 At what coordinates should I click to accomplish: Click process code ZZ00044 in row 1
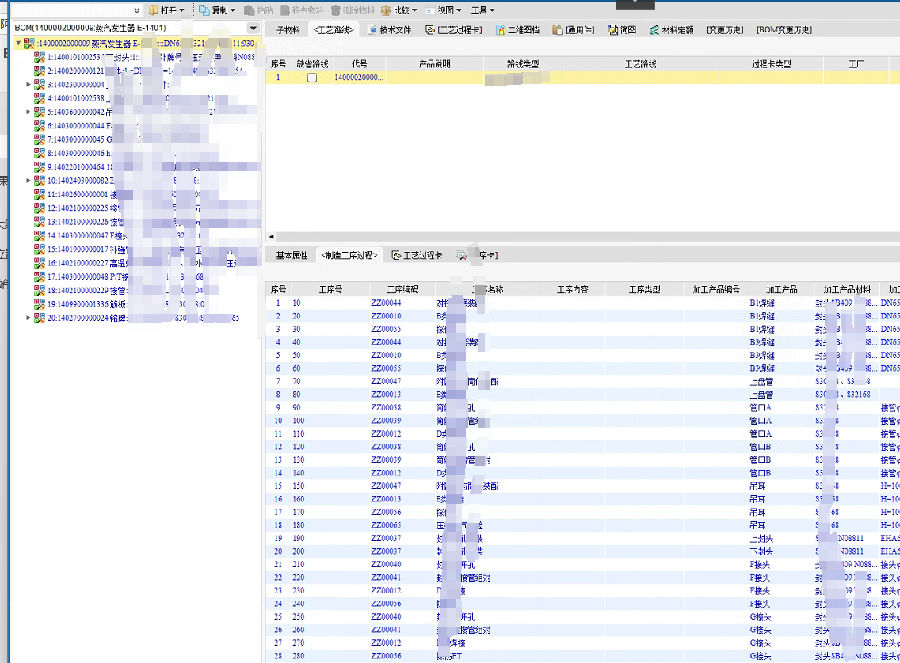386,302
